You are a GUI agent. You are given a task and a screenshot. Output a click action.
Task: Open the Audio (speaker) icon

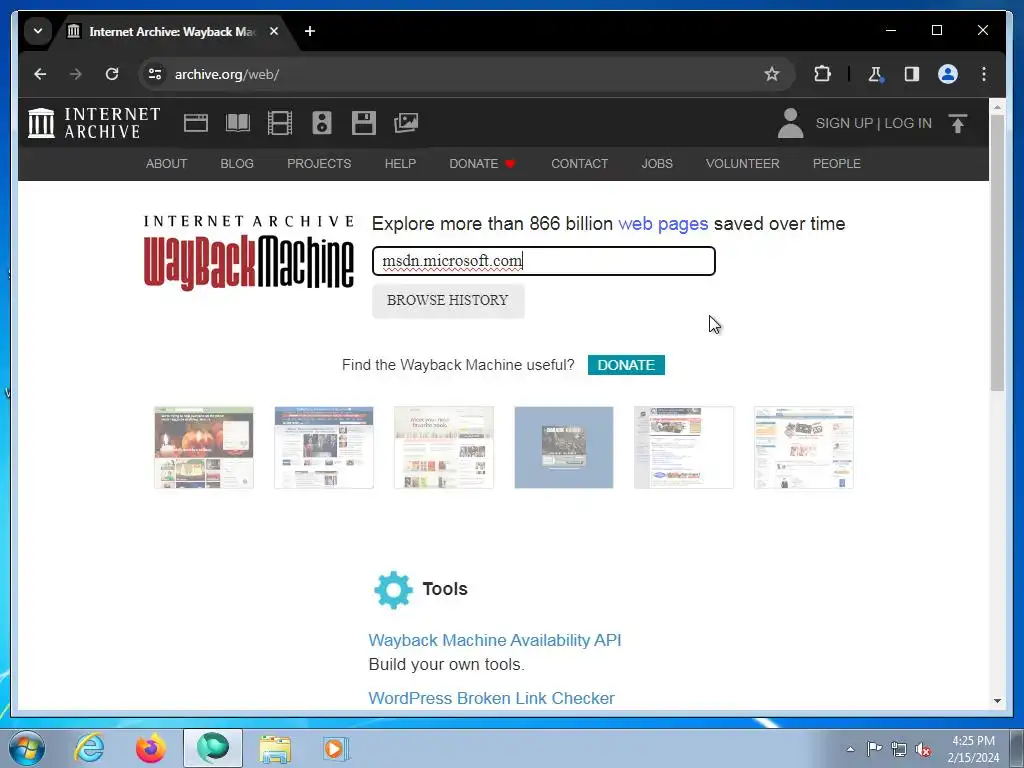(322, 123)
